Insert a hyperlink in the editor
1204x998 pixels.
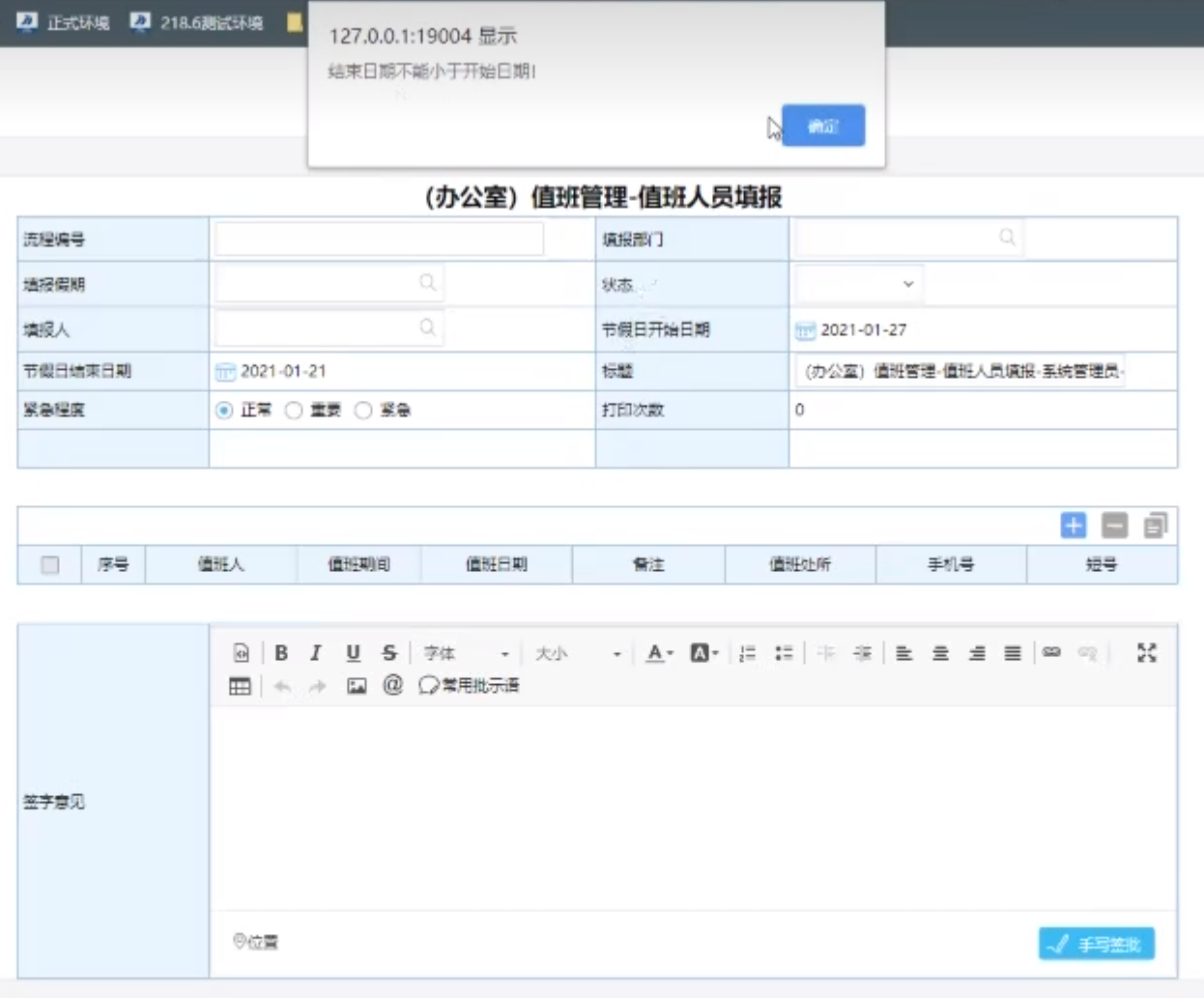coord(1051,653)
